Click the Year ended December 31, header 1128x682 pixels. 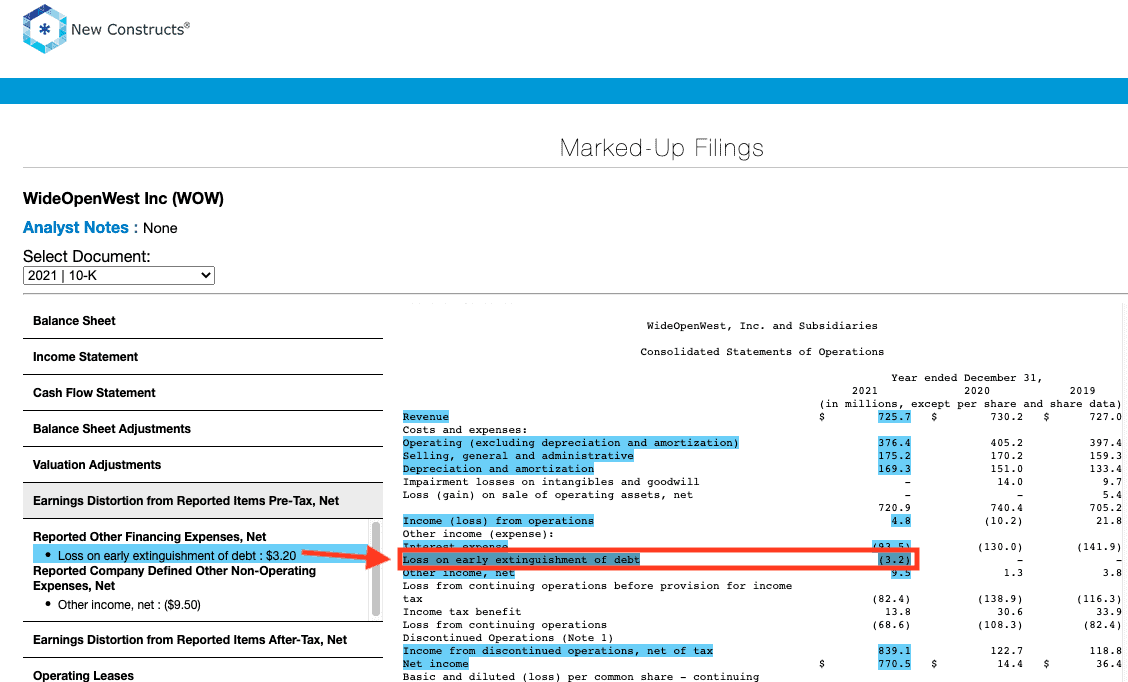[x=967, y=378]
